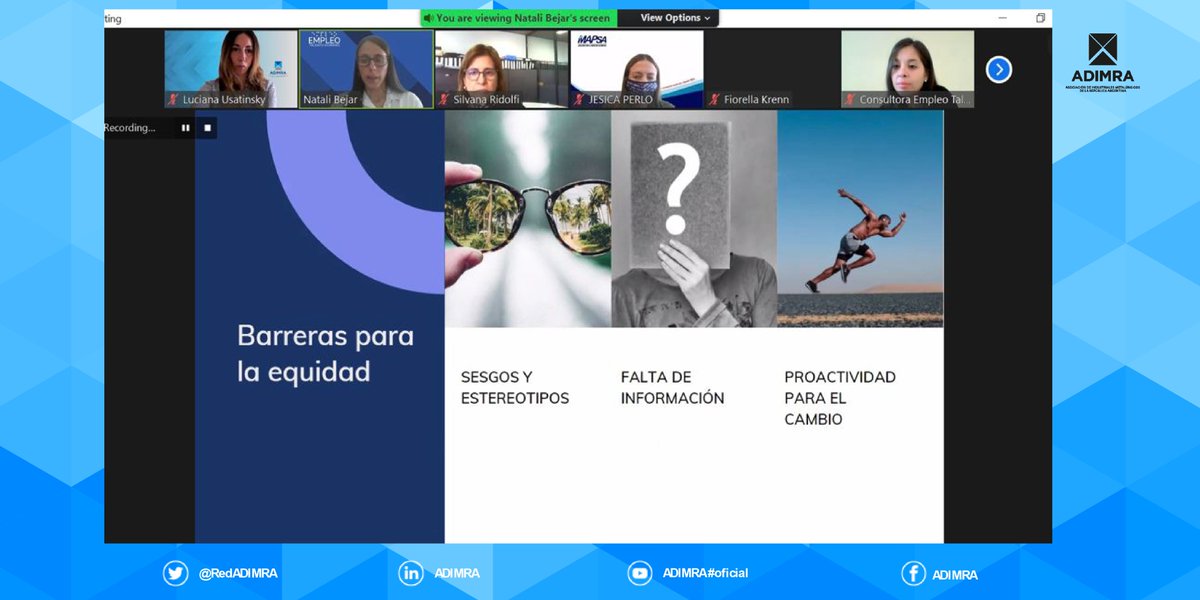
Task: Open the View Options dropdown
Action: tap(676, 18)
